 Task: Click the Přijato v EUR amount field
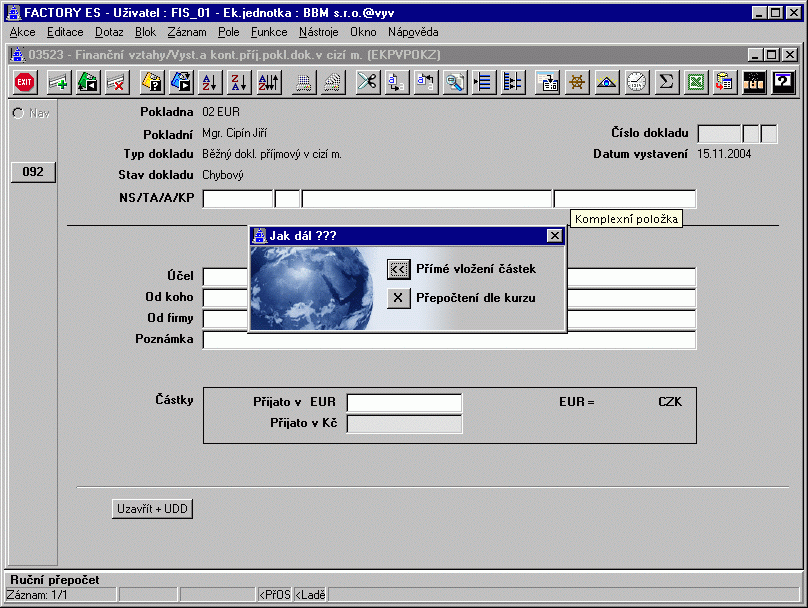tap(405, 402)
